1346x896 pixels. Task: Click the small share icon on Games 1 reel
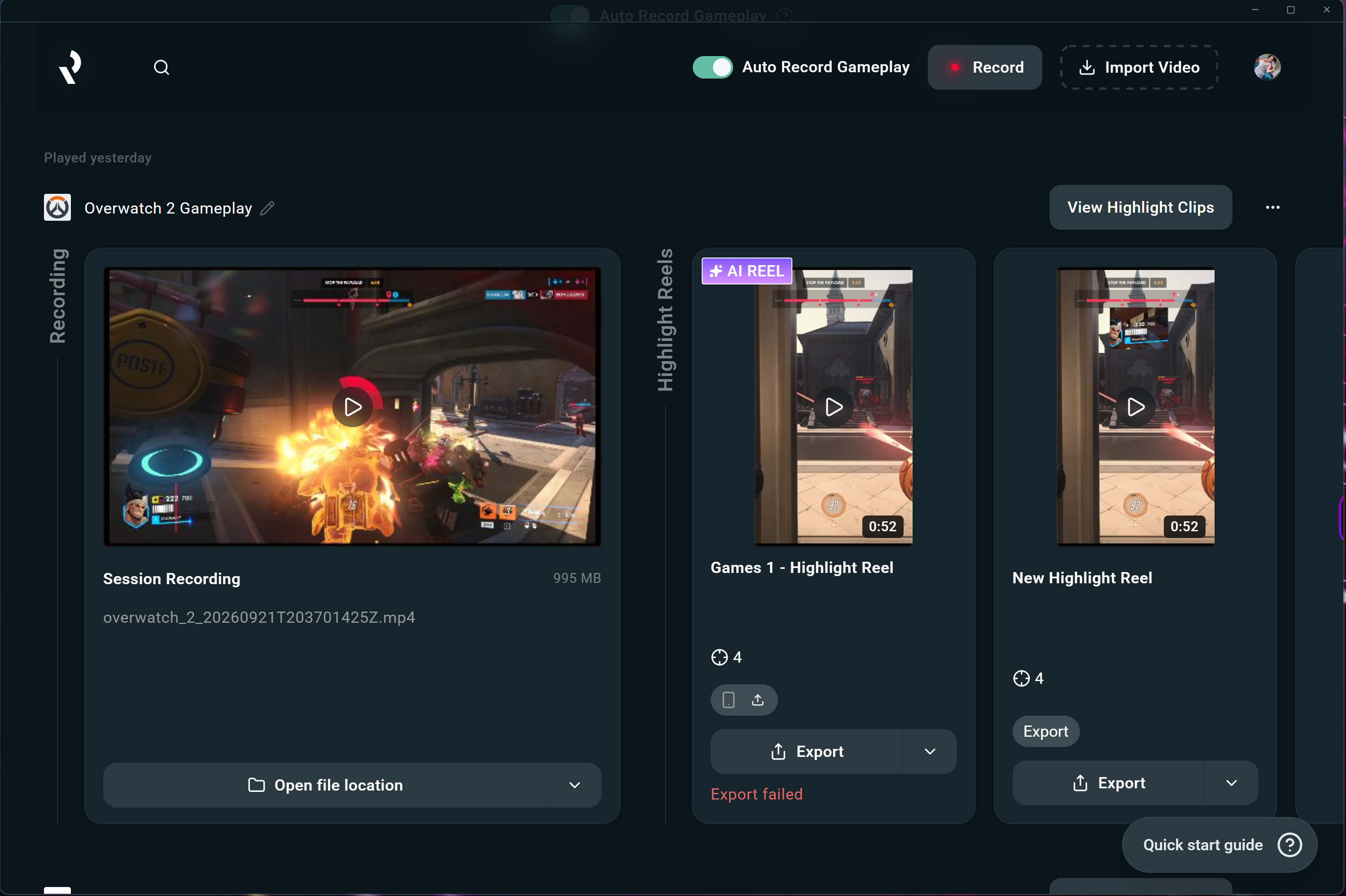pos(757,700)
